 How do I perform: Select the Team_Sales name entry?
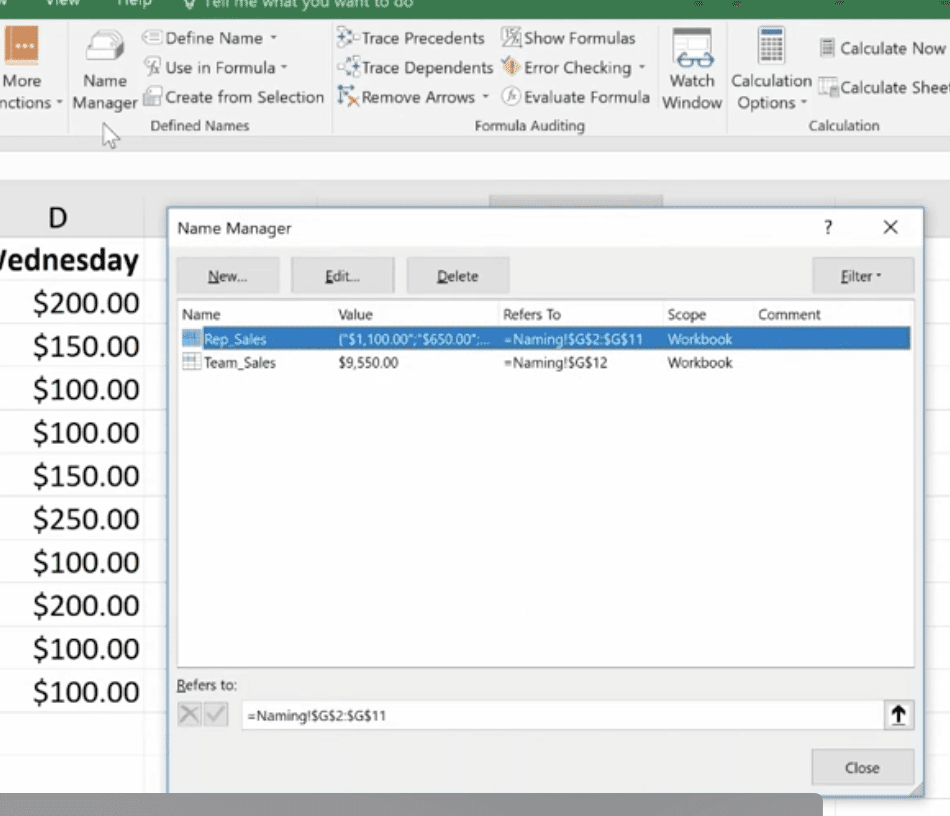click(x=240, y=363)
